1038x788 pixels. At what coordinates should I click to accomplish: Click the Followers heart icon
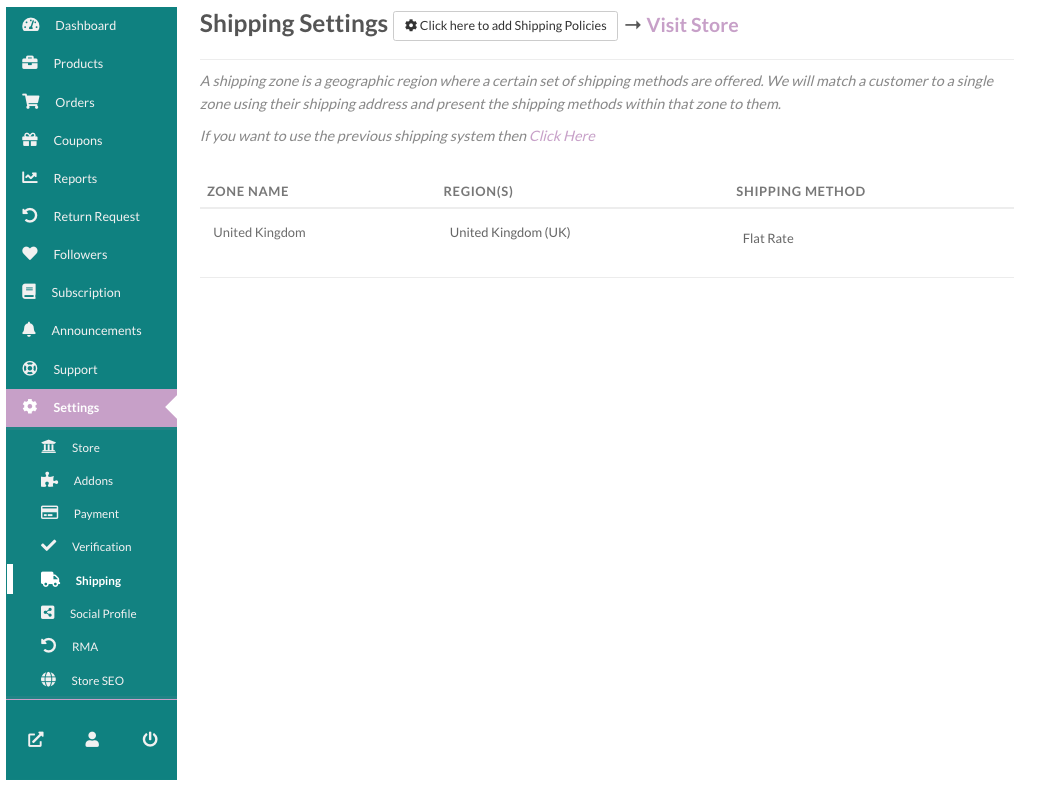[x=30, y=254]
